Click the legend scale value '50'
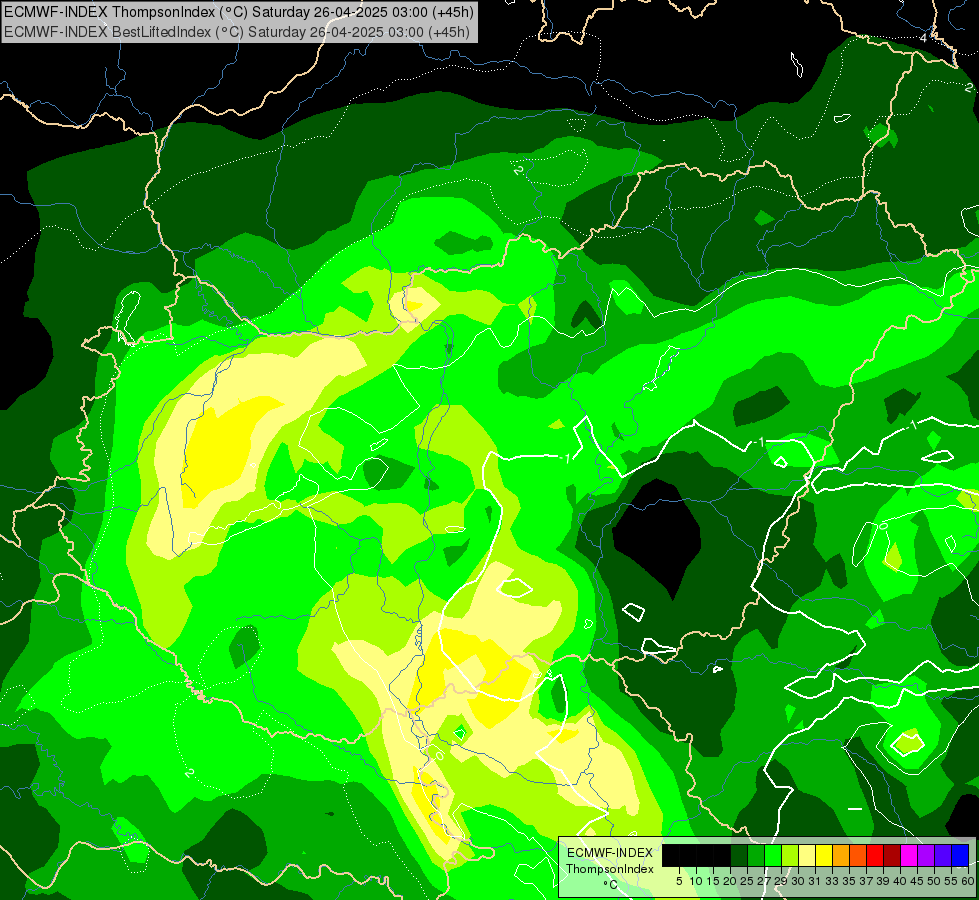The image size is (979, 900). (934, 881)
